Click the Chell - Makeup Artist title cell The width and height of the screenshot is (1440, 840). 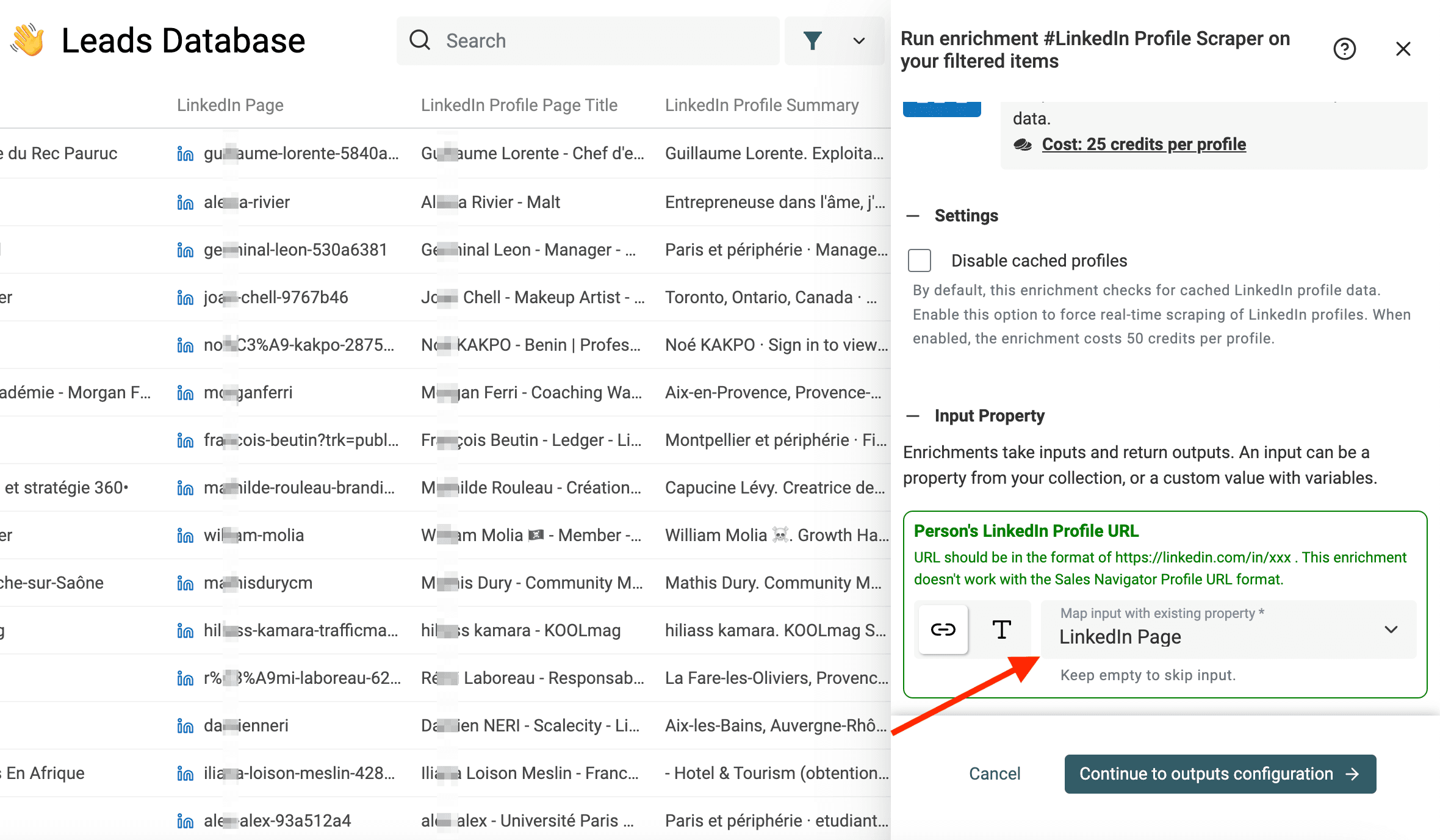(x=533, y=297)
